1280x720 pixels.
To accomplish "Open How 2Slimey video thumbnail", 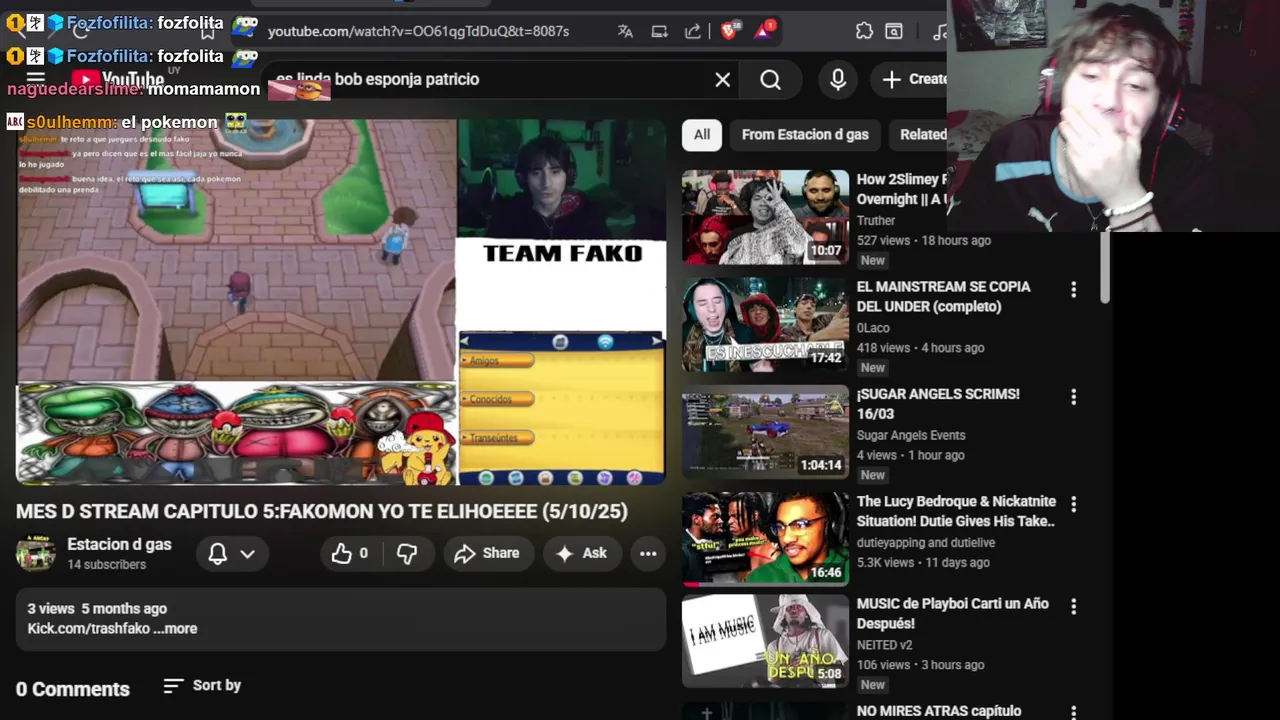I will (x=765, y=217).
